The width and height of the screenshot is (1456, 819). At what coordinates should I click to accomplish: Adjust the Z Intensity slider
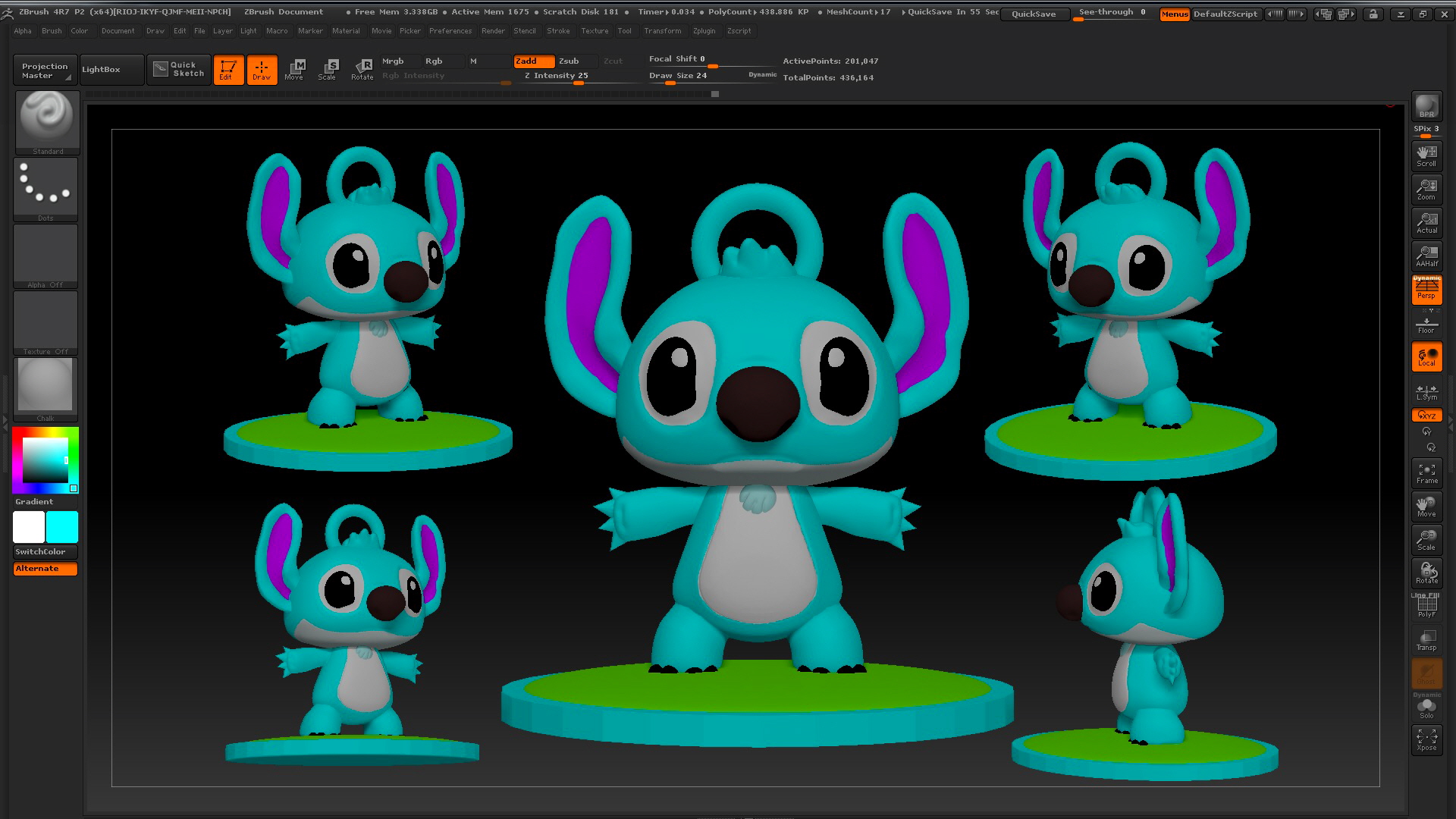point(578,77)
